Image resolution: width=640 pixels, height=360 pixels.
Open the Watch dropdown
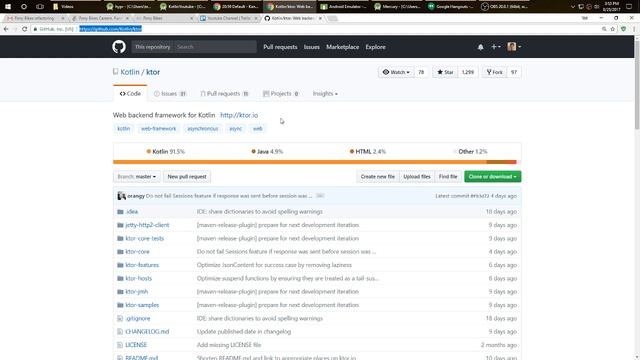(396, 72)
